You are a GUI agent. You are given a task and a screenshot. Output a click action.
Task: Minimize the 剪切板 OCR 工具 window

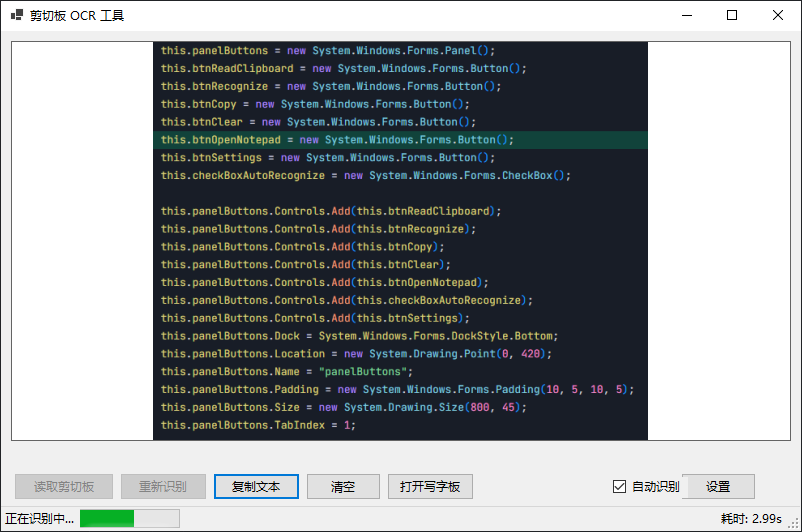click(686, 16)
